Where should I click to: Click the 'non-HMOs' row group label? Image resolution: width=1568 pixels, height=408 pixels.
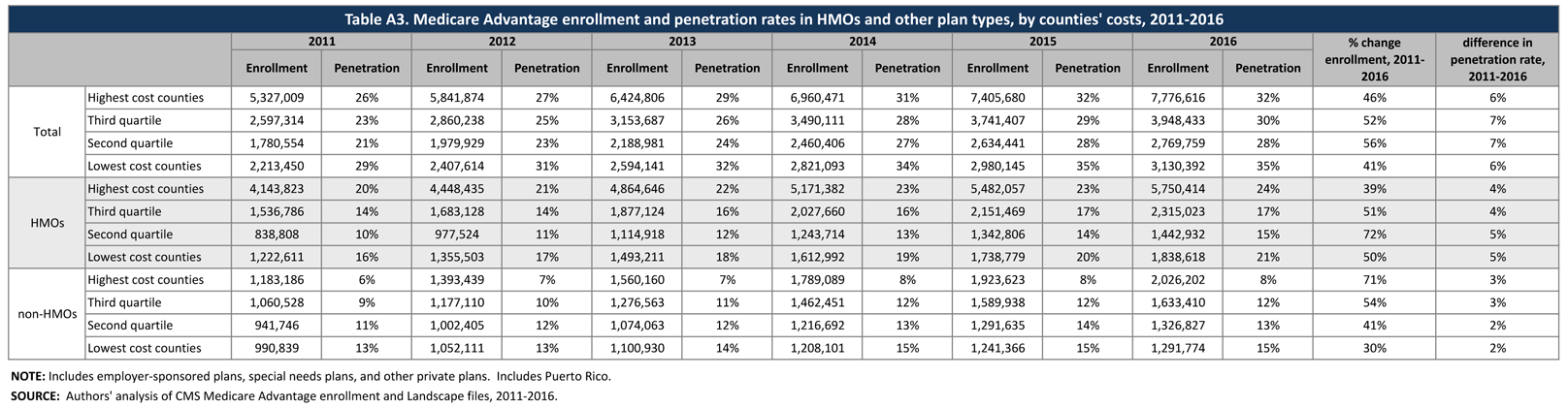point(47,314)
